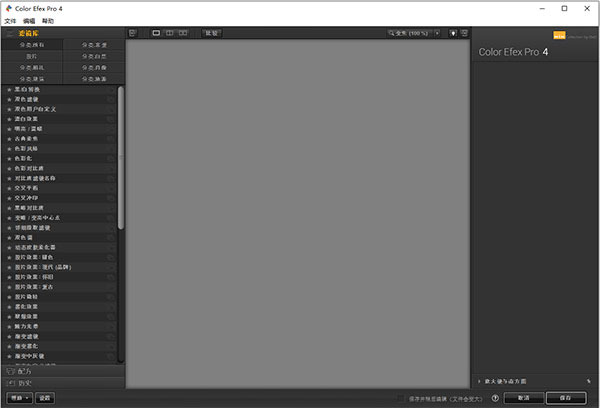Expand the 历史 history panel
Viewport: 600px width, 408px height.
click(x=63, y=383)
